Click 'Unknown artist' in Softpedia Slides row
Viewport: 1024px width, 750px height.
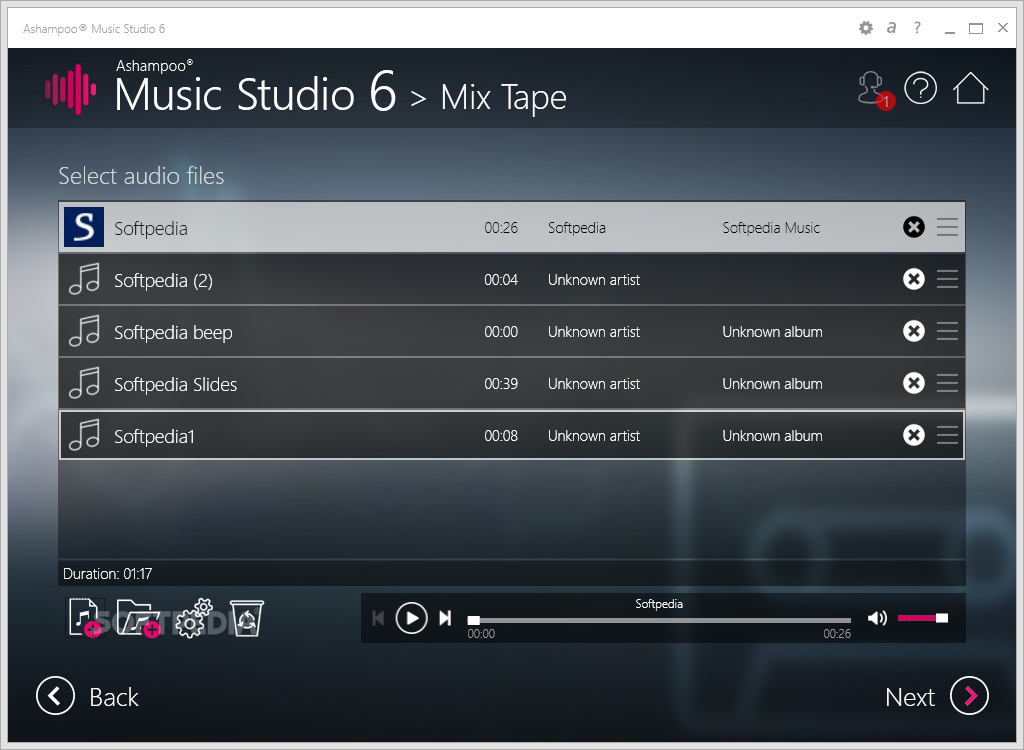(x=594, y=383)
